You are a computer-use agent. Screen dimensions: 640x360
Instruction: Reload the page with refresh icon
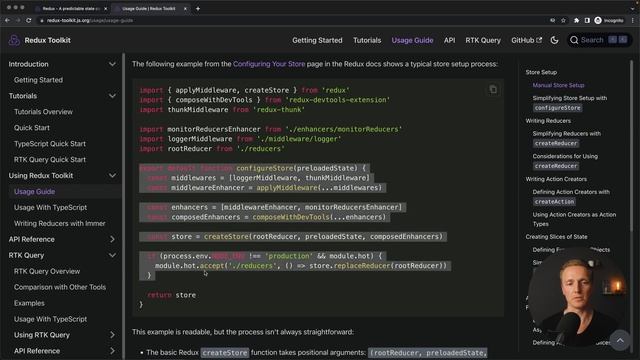[x=29, y=20]
